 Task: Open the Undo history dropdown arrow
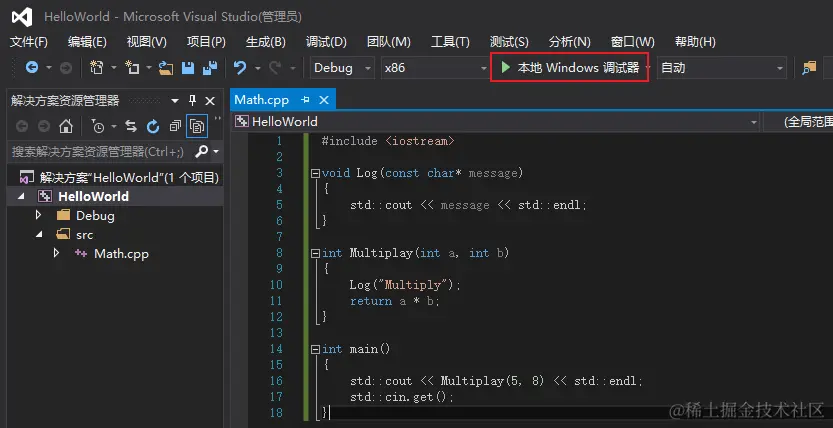258,68
